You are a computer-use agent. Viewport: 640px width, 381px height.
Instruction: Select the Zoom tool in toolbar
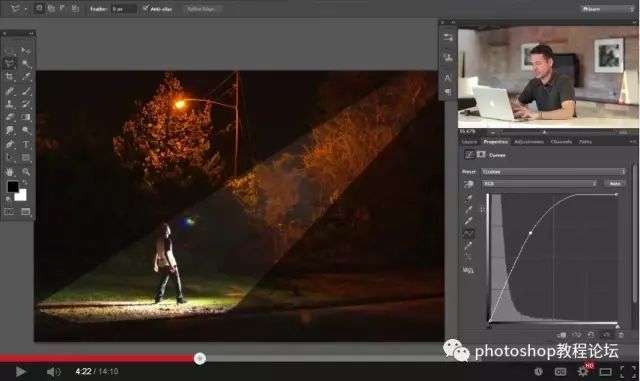pos(26,172)
